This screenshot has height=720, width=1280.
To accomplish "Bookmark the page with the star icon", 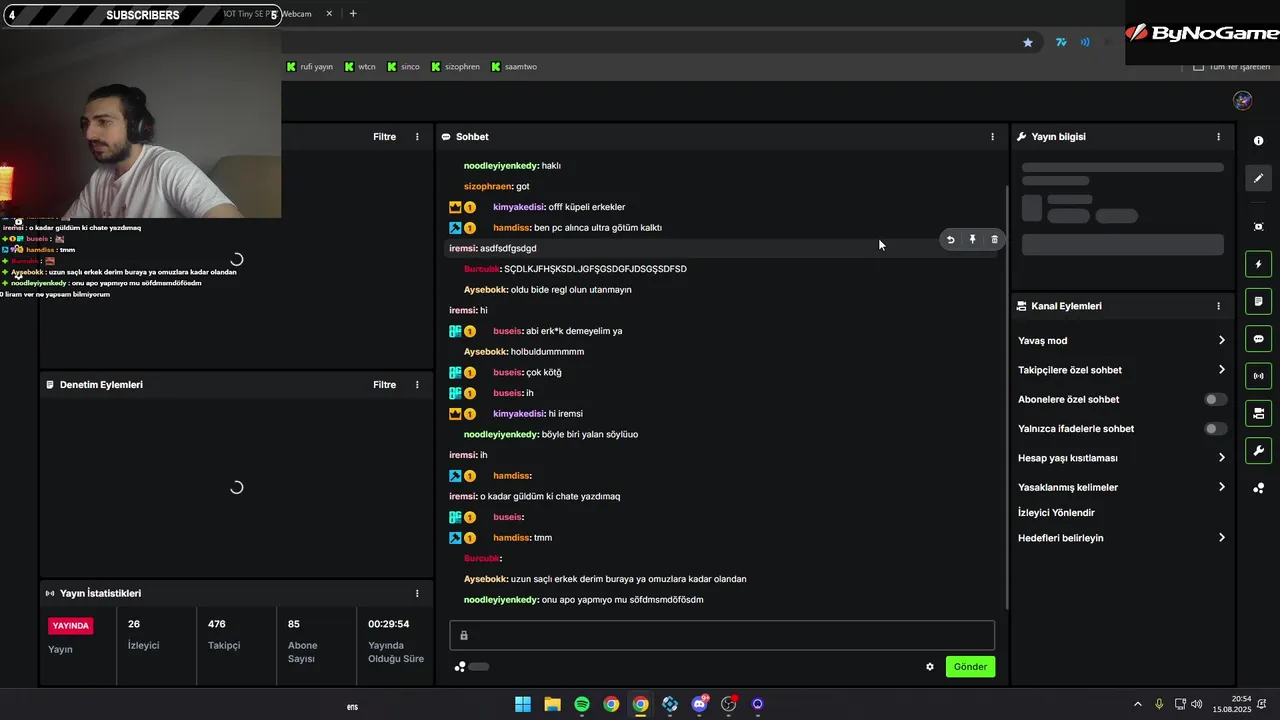I will (x=1027, y=42).
